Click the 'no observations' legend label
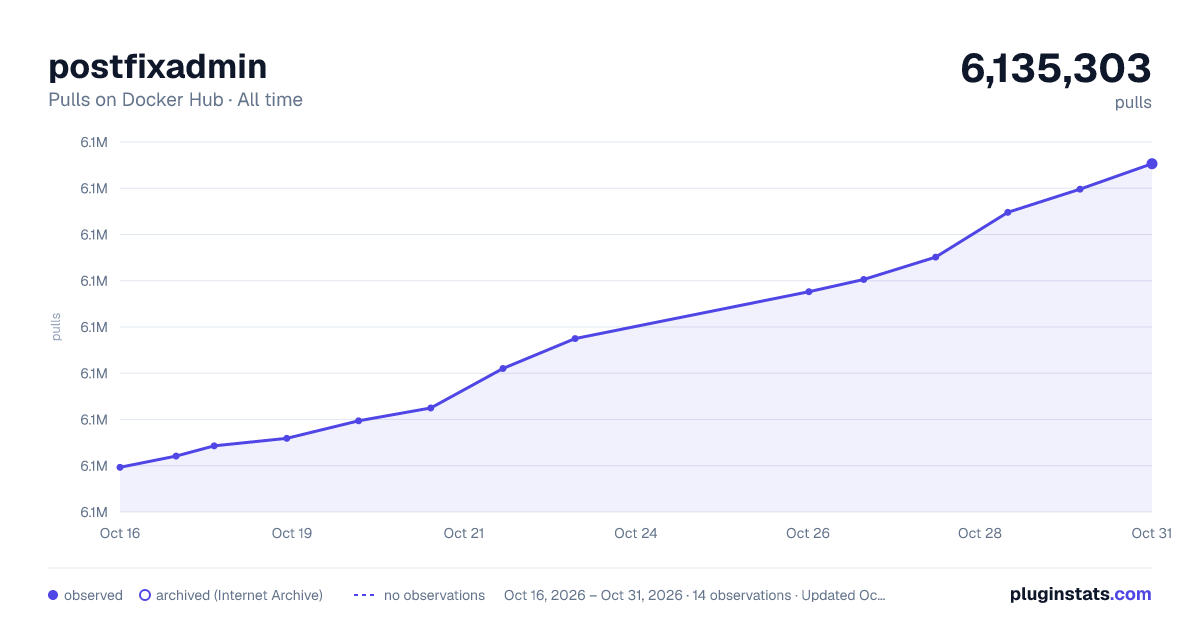Screen dimensions: 1200x630 [434, 595]
